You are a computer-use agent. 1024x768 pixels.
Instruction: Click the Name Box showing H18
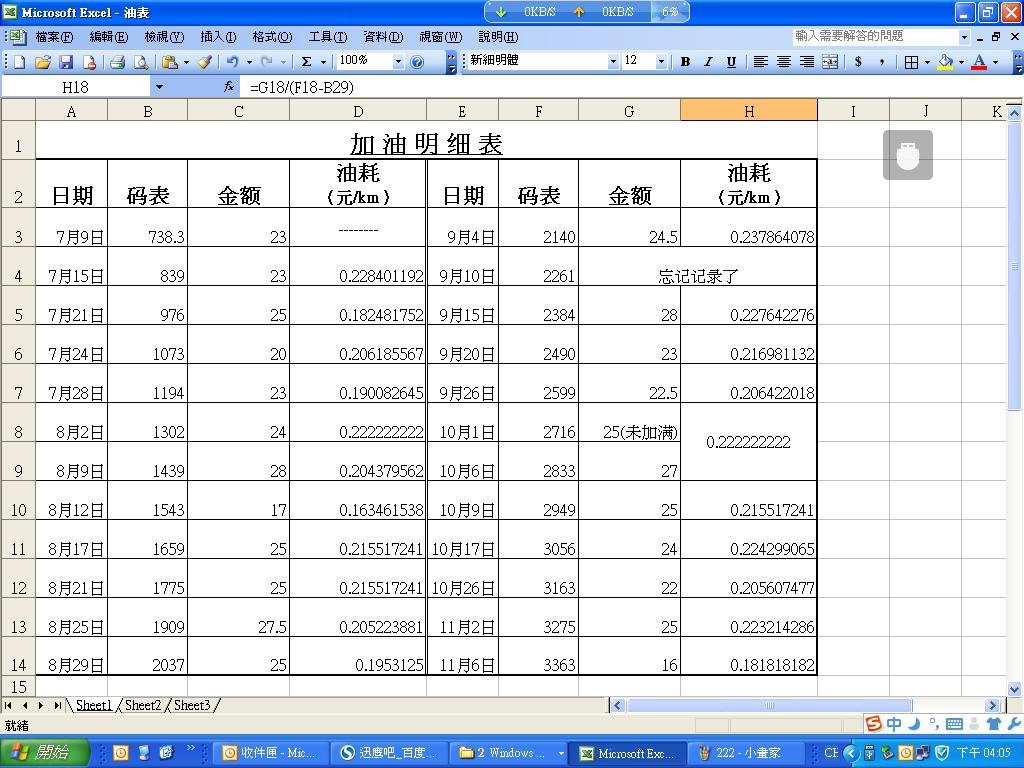(x=75, y=87)
